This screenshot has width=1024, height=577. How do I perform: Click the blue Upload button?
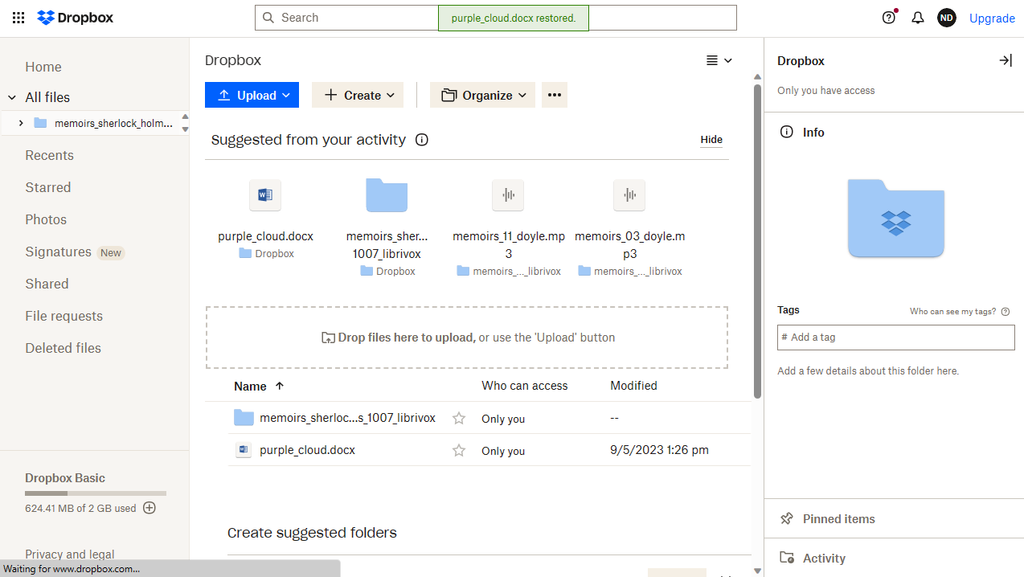click(252, 95)
